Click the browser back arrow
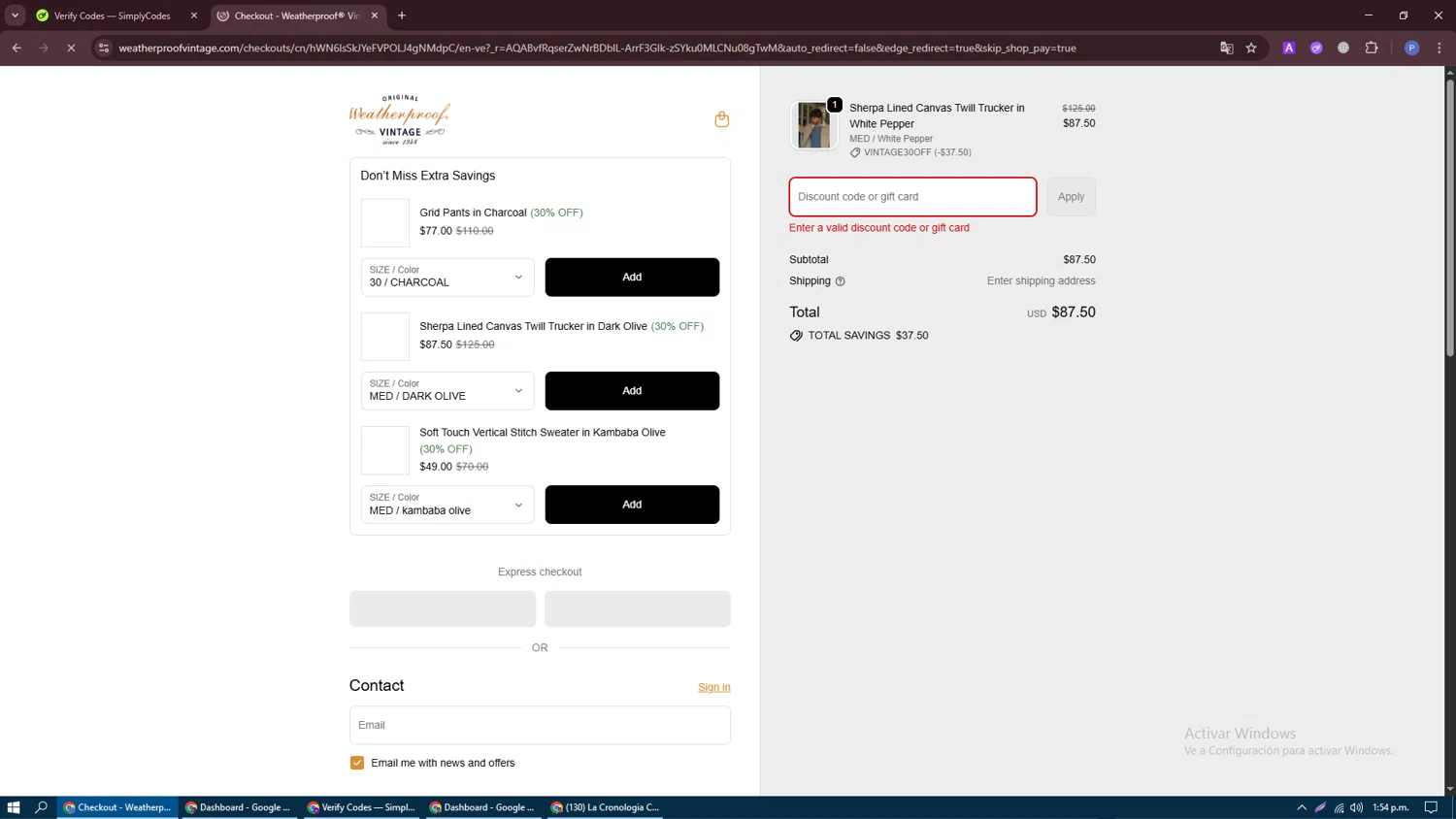 click(x=17, y=48)
